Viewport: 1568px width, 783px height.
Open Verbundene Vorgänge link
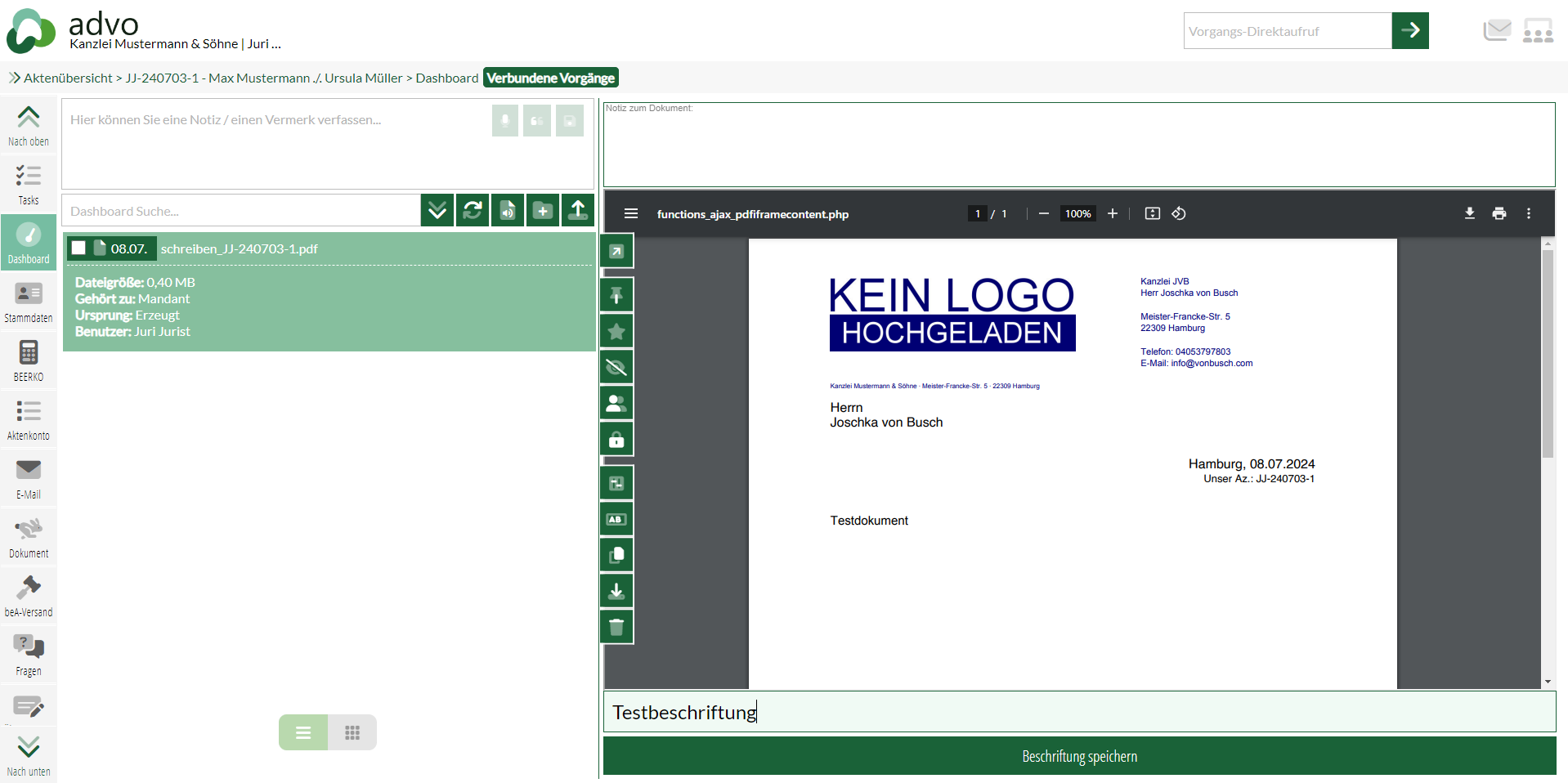pyautogui.click(x=550, y=78)
